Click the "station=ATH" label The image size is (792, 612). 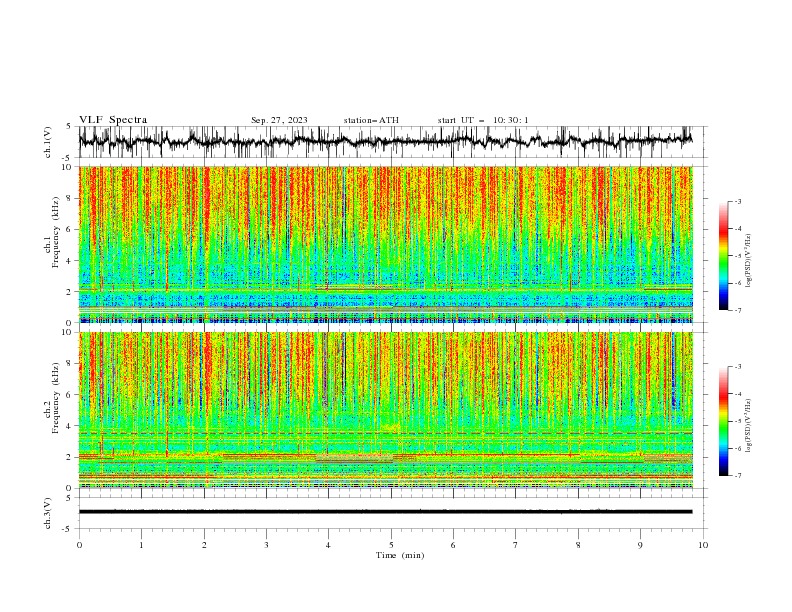(x=371, y=120)
